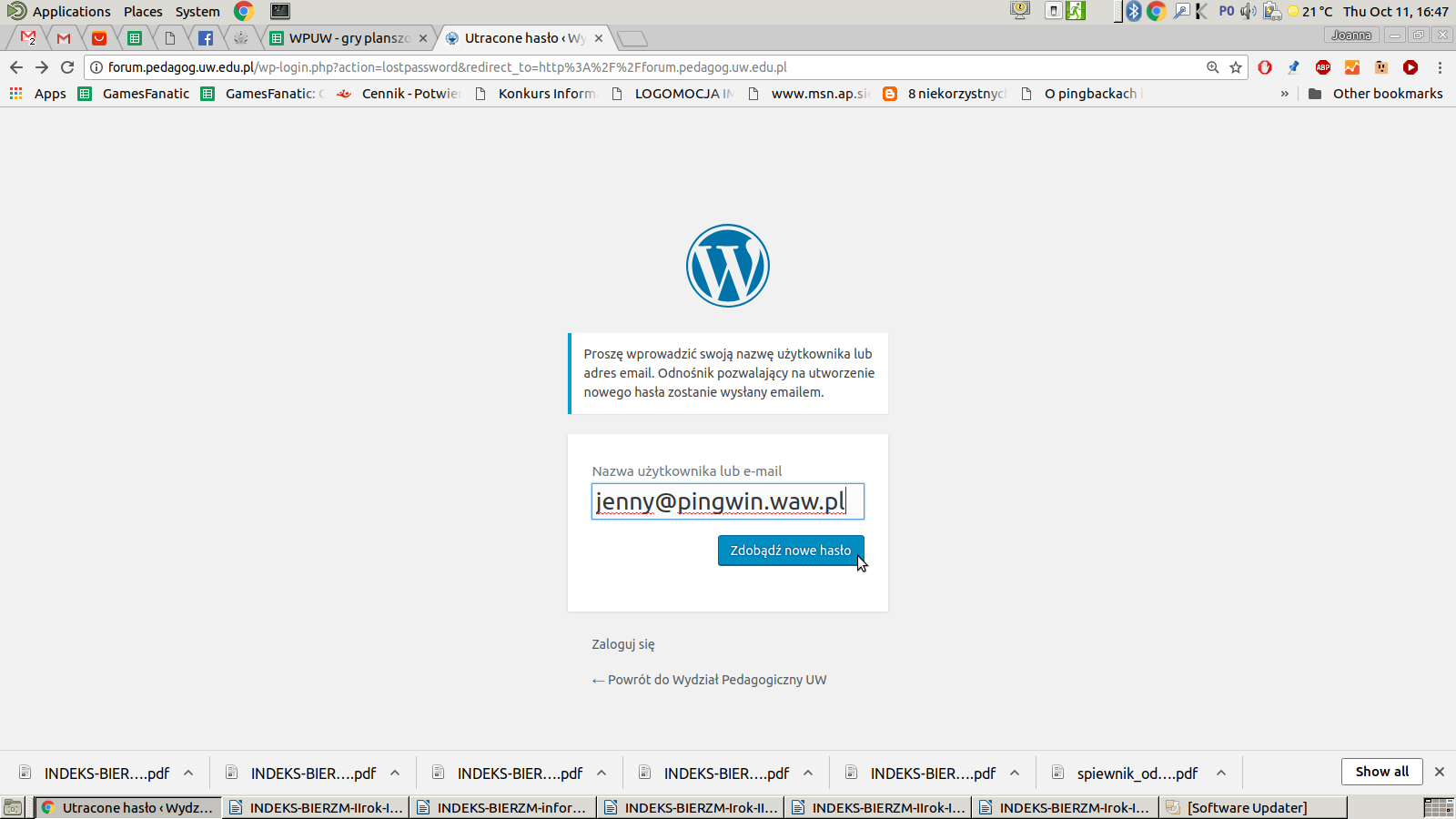Reload the current page
1456x819 pixels.
click(67, 67)
